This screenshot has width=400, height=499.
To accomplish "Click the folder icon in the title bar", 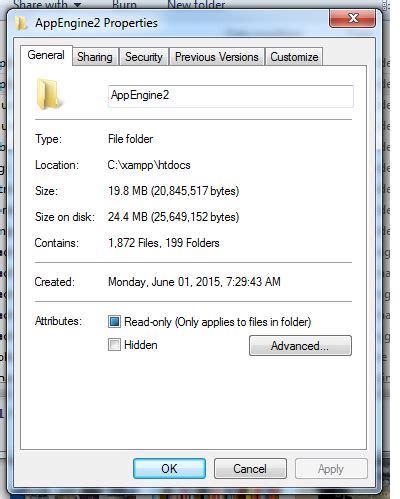I will pos(21,24).
